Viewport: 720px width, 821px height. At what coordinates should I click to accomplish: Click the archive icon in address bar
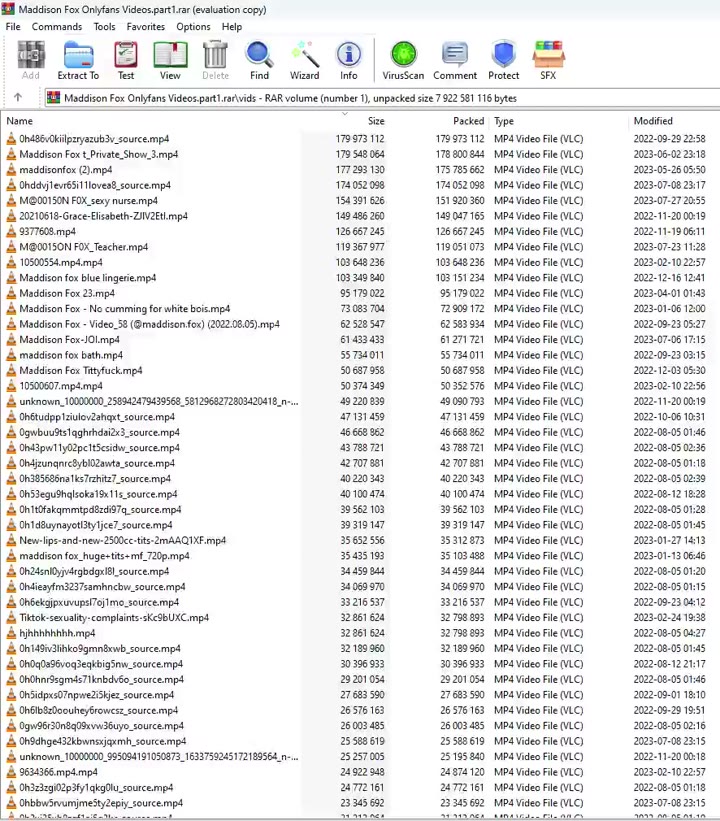53,98
